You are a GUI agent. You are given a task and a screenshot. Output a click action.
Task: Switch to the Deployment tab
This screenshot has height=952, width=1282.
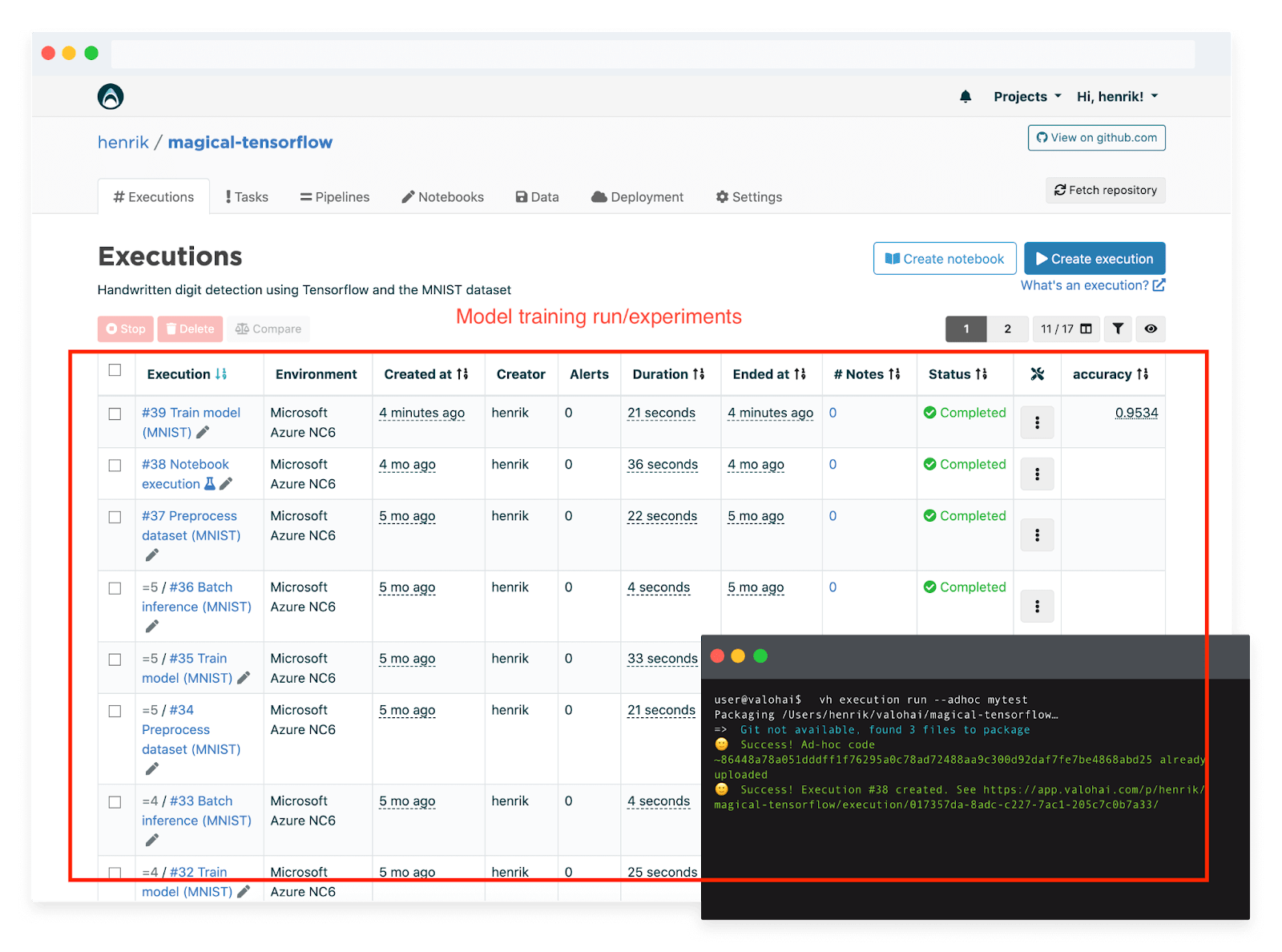(637, 196)
